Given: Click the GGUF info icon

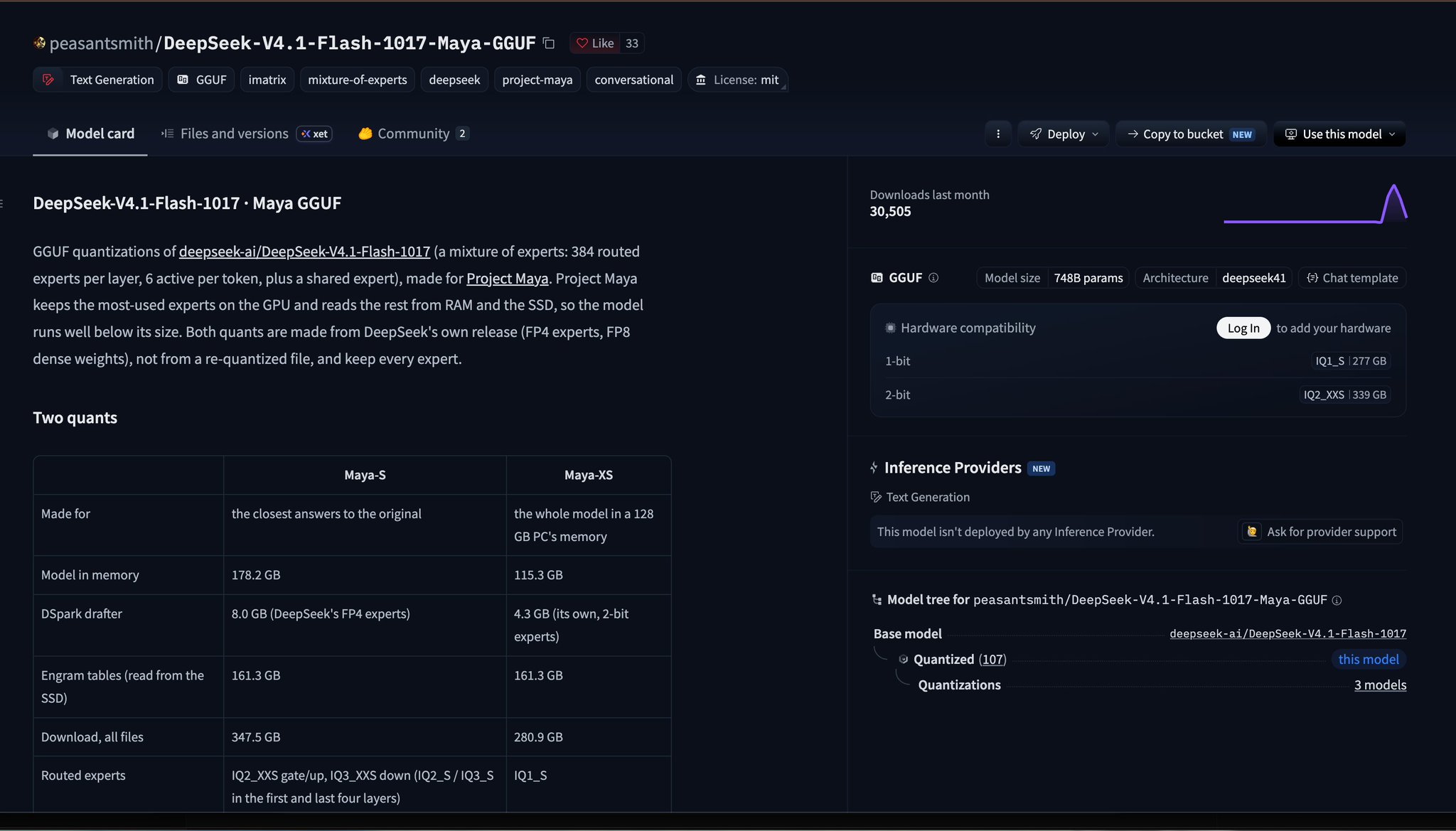Looking at the screenshot, I should pyautogui.click(x=933, y=278).
